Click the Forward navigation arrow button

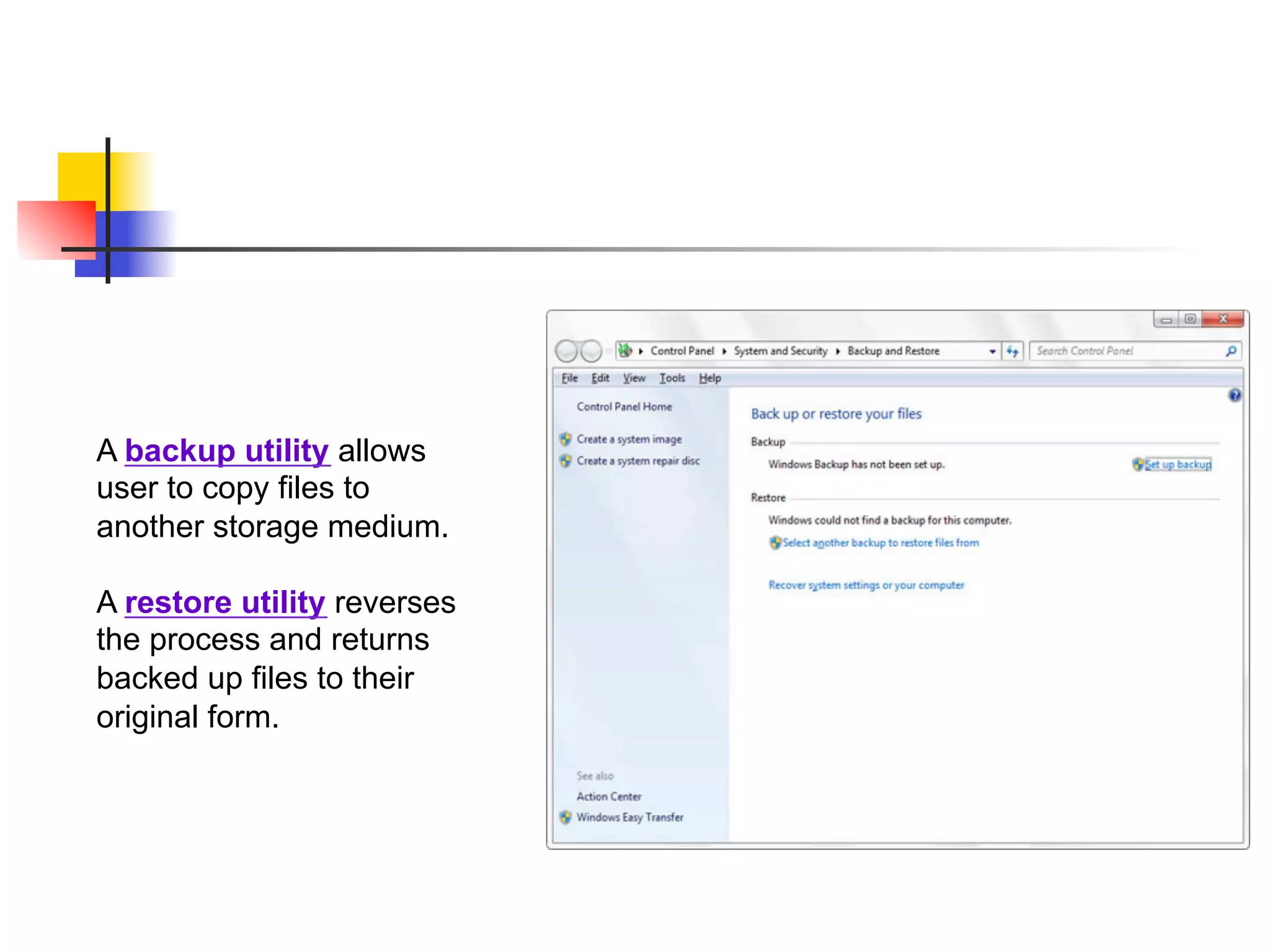click(591, 351)
